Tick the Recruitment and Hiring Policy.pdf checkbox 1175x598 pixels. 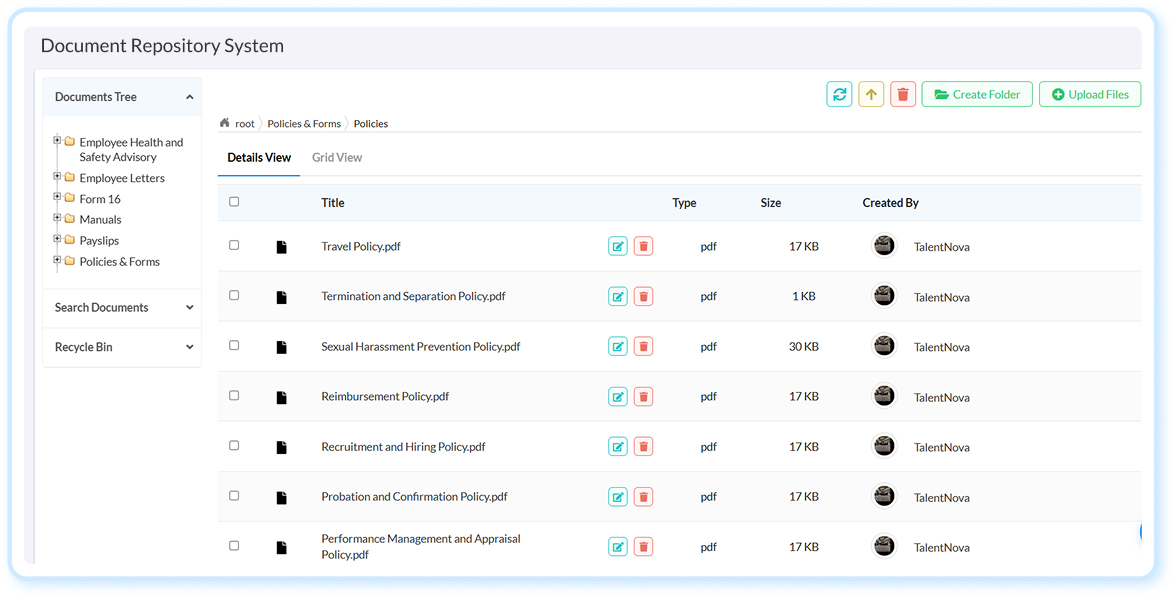click(x=234, y=446)
